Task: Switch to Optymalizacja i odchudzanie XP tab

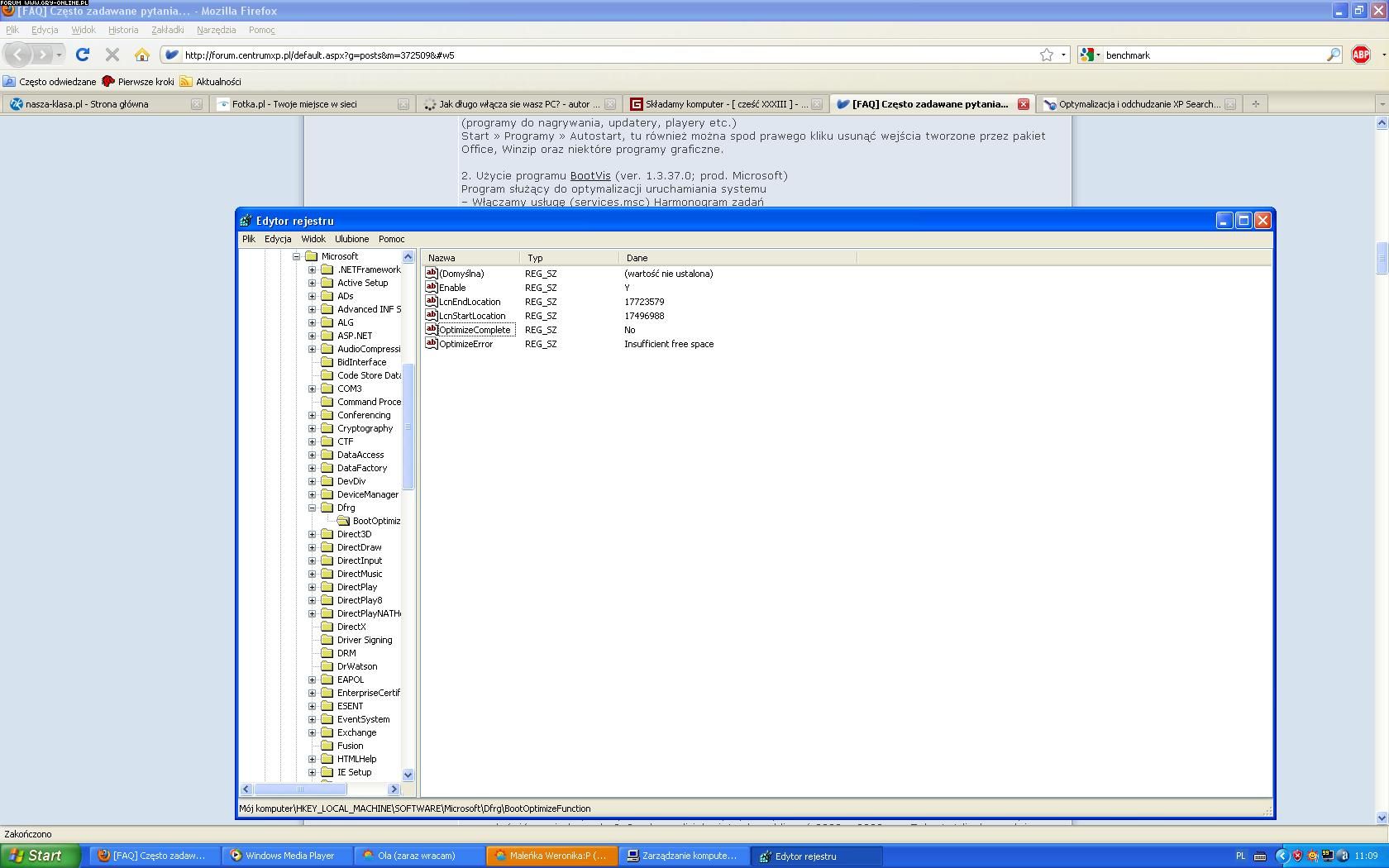Action: coord(1138,104)
